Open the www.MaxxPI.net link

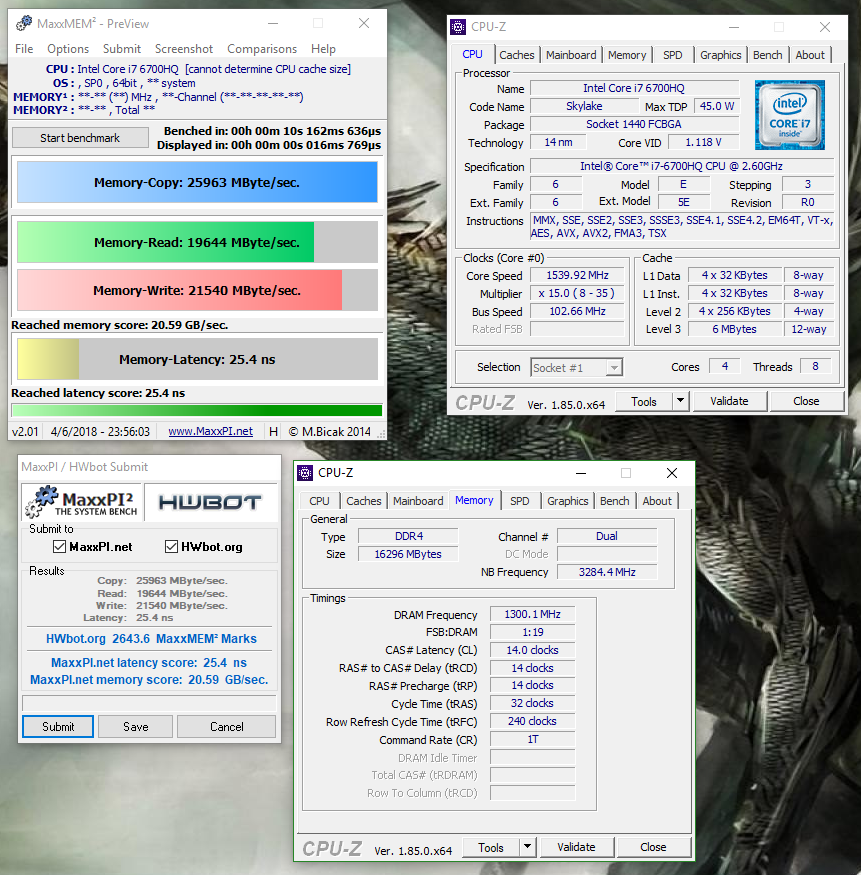coord(210,431)
